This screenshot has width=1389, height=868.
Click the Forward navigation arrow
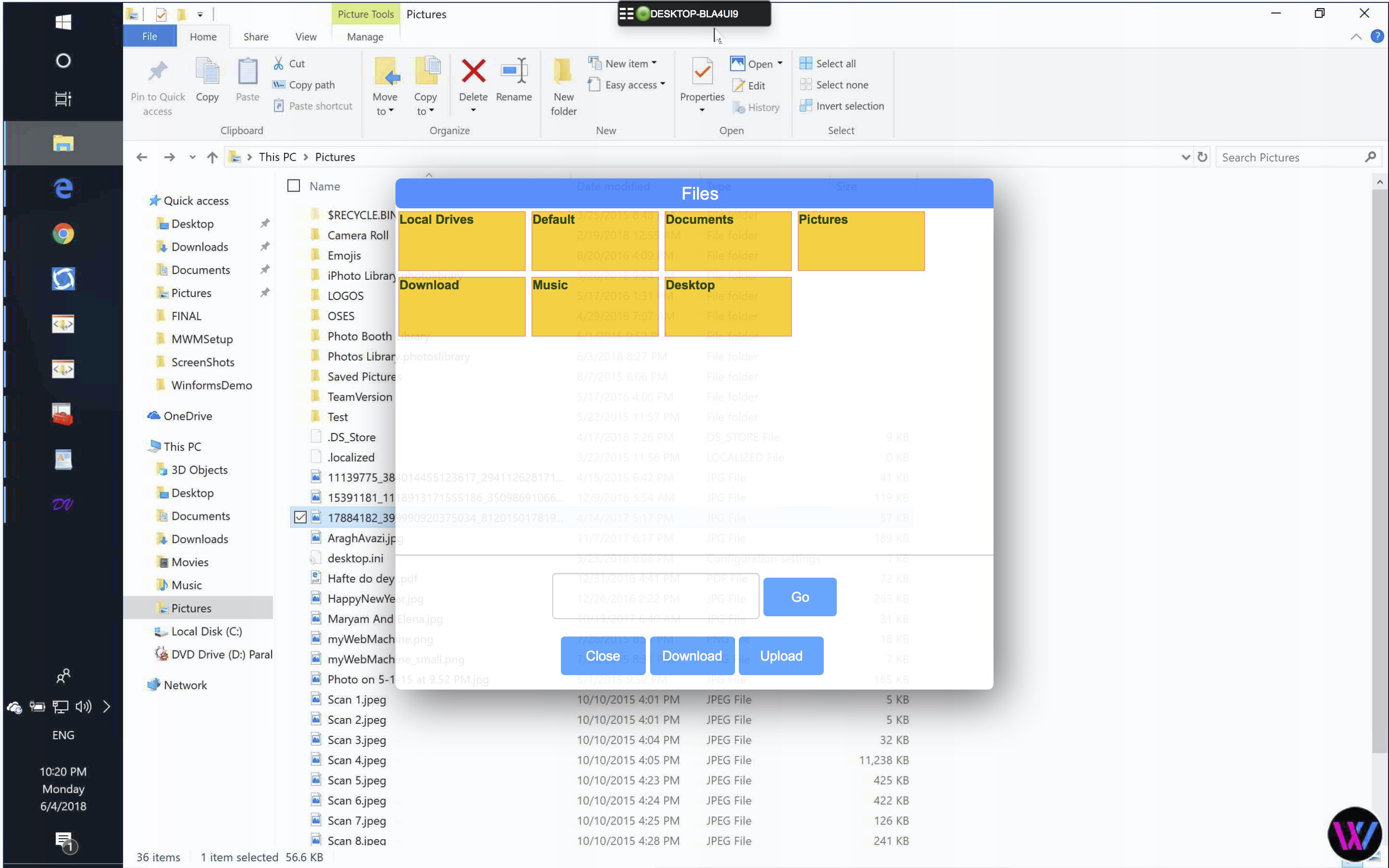pyautogui.click(x=169, y=157)
